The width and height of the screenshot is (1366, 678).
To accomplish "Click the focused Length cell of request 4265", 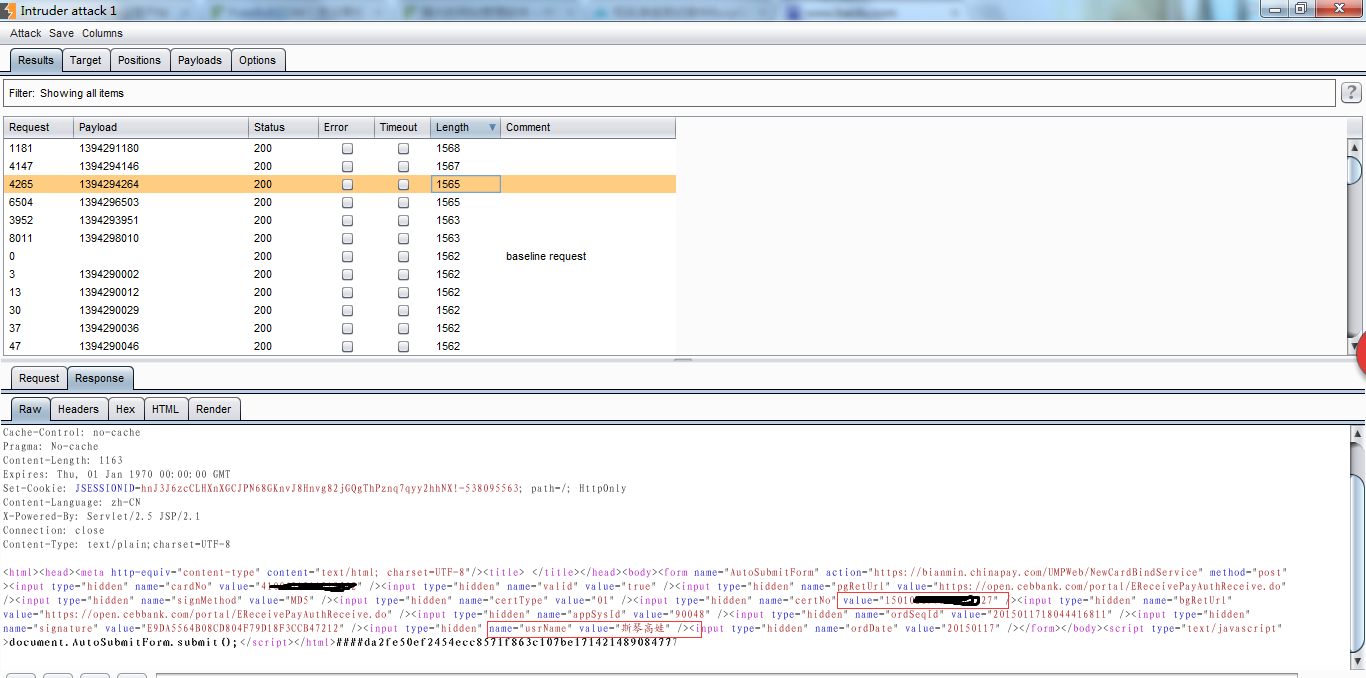I will tap(466, 184).
